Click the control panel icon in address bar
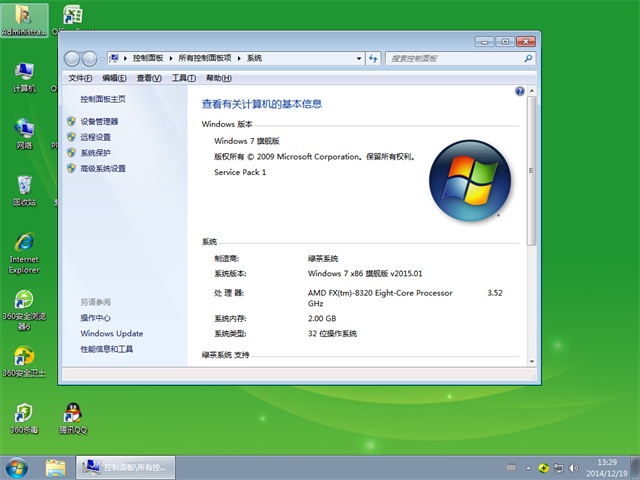Viewport: 640px width, 480px height. (x=114, y=58)
